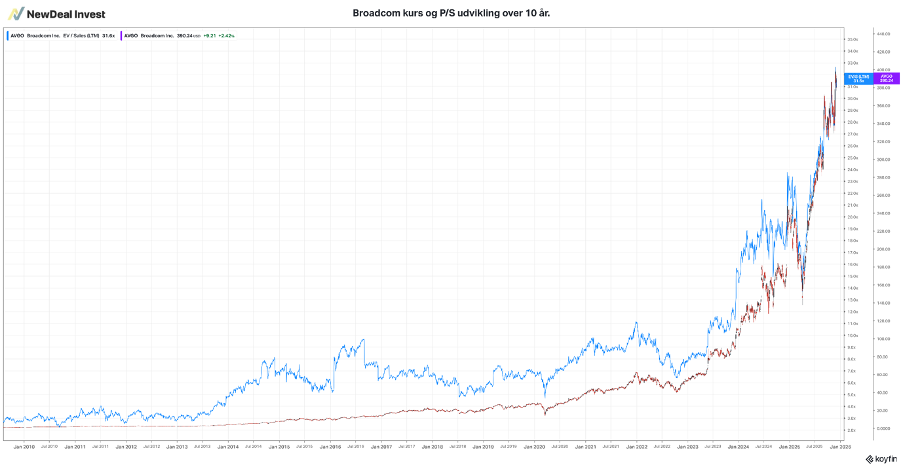The width and height of the screenshot is (904, 468).
Task: Click the peak of the blue line at far right
Action: coord(836,67)
